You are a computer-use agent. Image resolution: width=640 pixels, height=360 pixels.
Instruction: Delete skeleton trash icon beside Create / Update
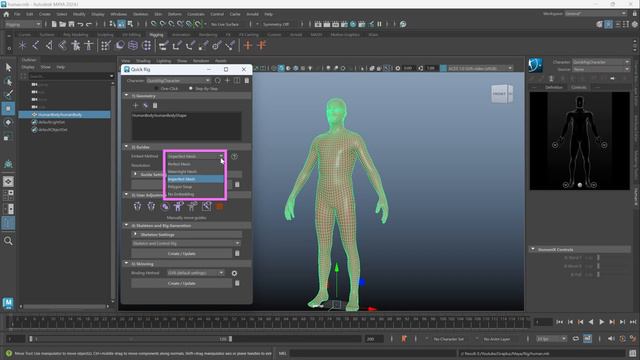tap(237, 254)
